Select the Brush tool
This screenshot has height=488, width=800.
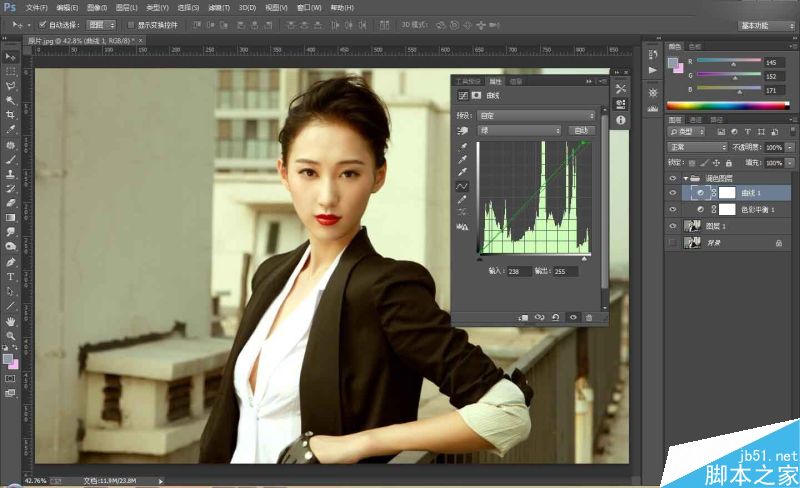click(10, 159)
